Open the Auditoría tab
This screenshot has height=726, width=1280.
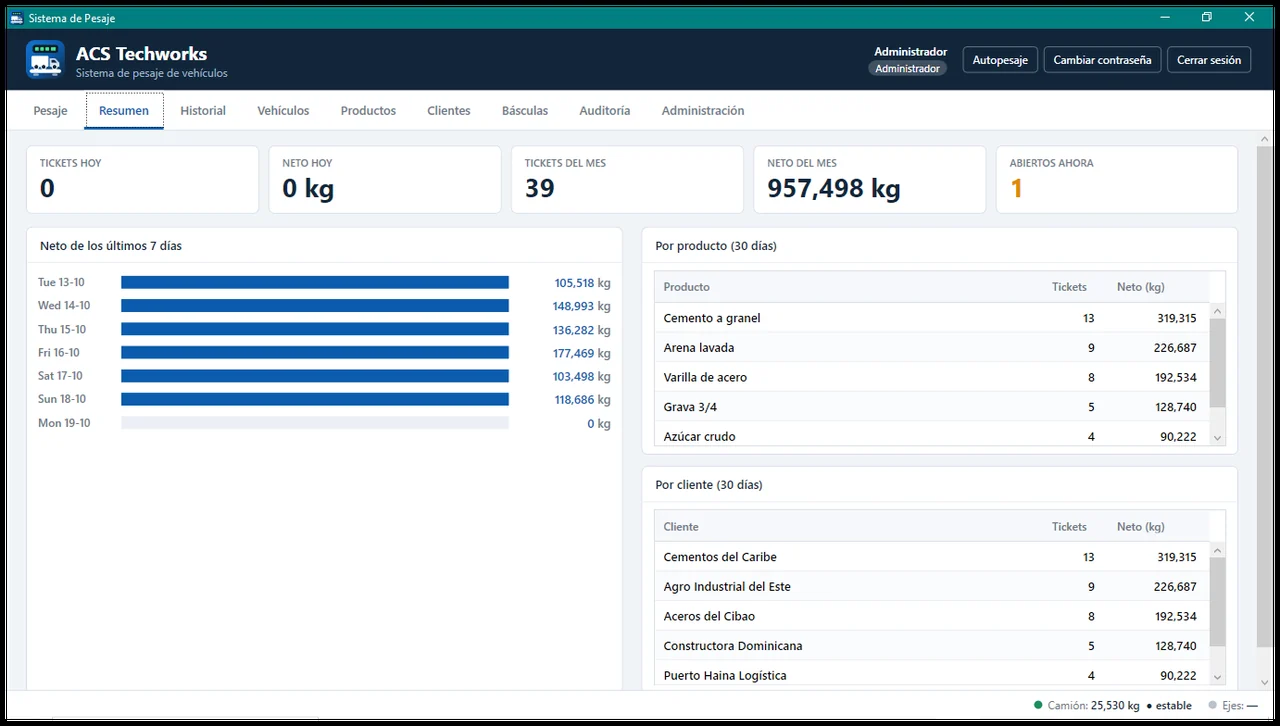tap(605, 111)
